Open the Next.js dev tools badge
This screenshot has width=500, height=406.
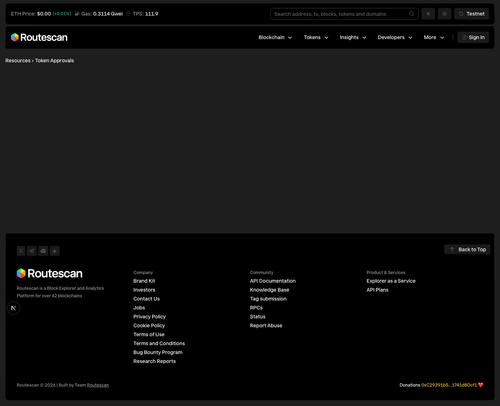(14, 308)
